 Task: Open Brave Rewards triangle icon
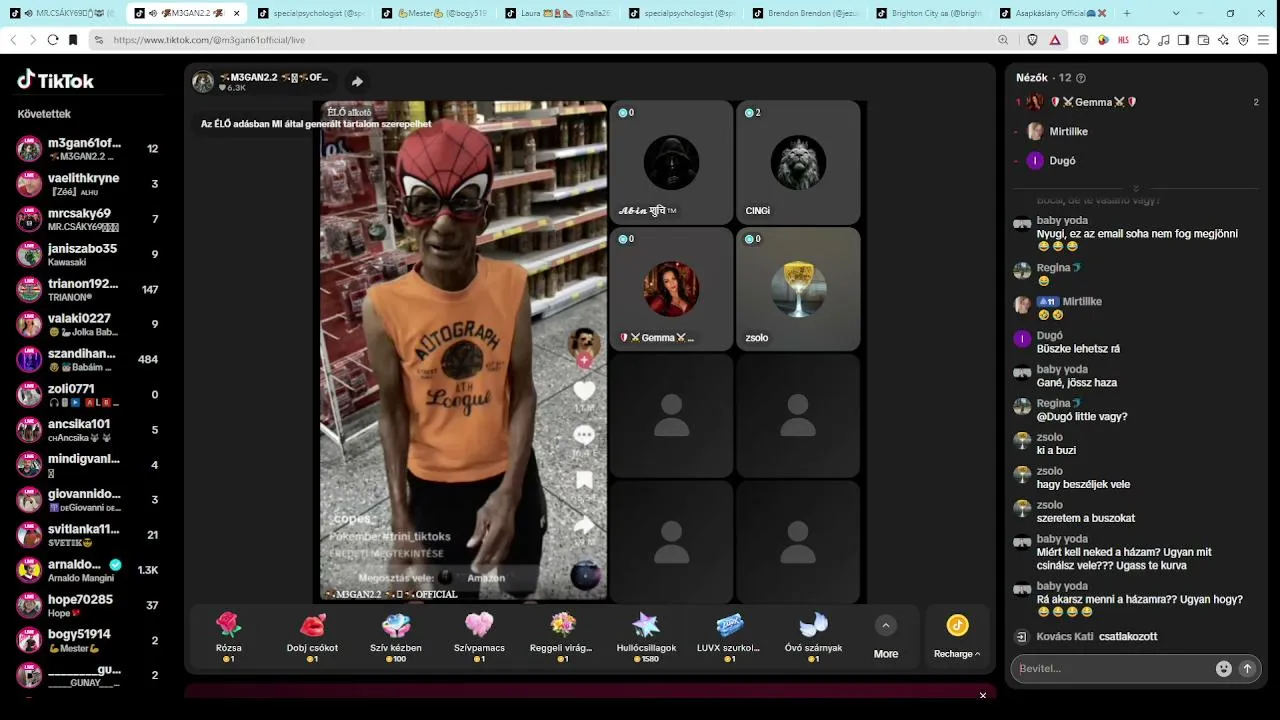point(1055,40)
